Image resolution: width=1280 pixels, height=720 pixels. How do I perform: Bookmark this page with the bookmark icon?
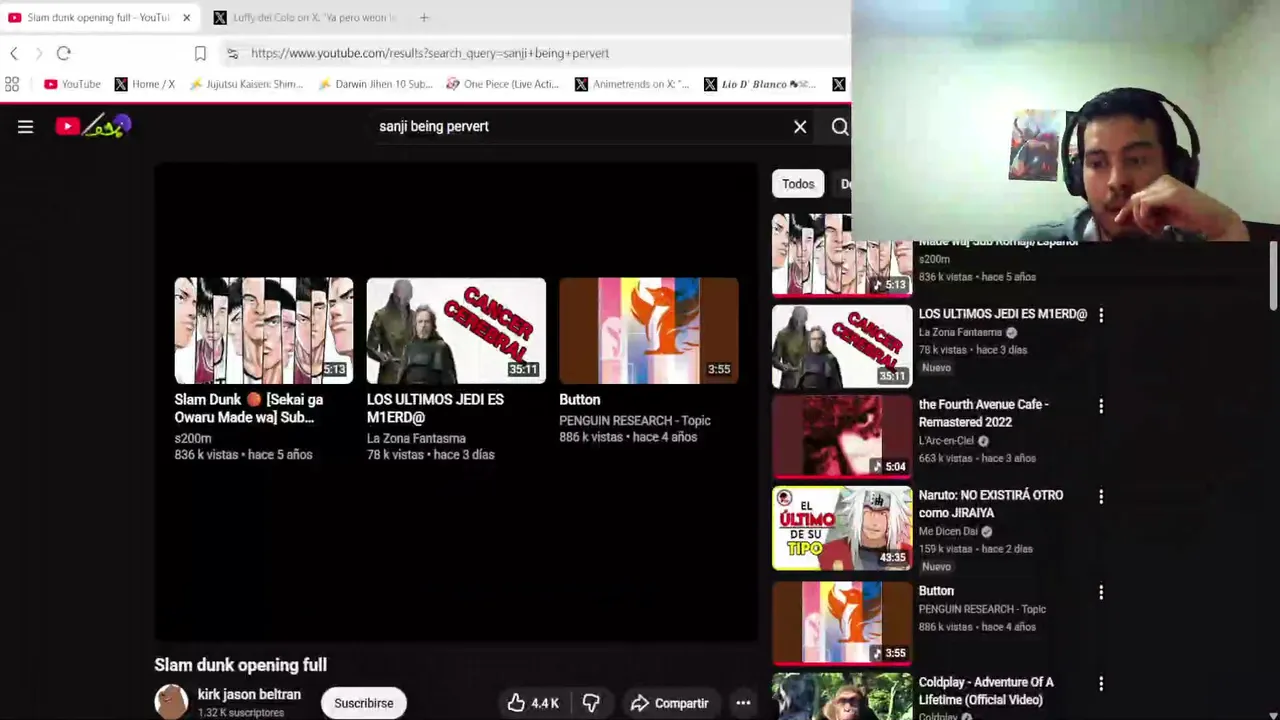200,53
